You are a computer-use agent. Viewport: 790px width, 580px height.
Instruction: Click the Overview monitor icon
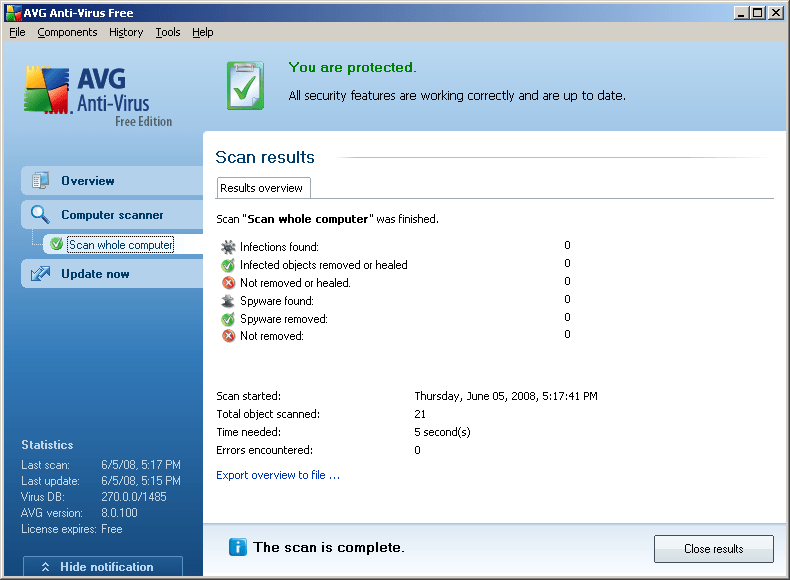pyautogui.click(x=40, y=180)
